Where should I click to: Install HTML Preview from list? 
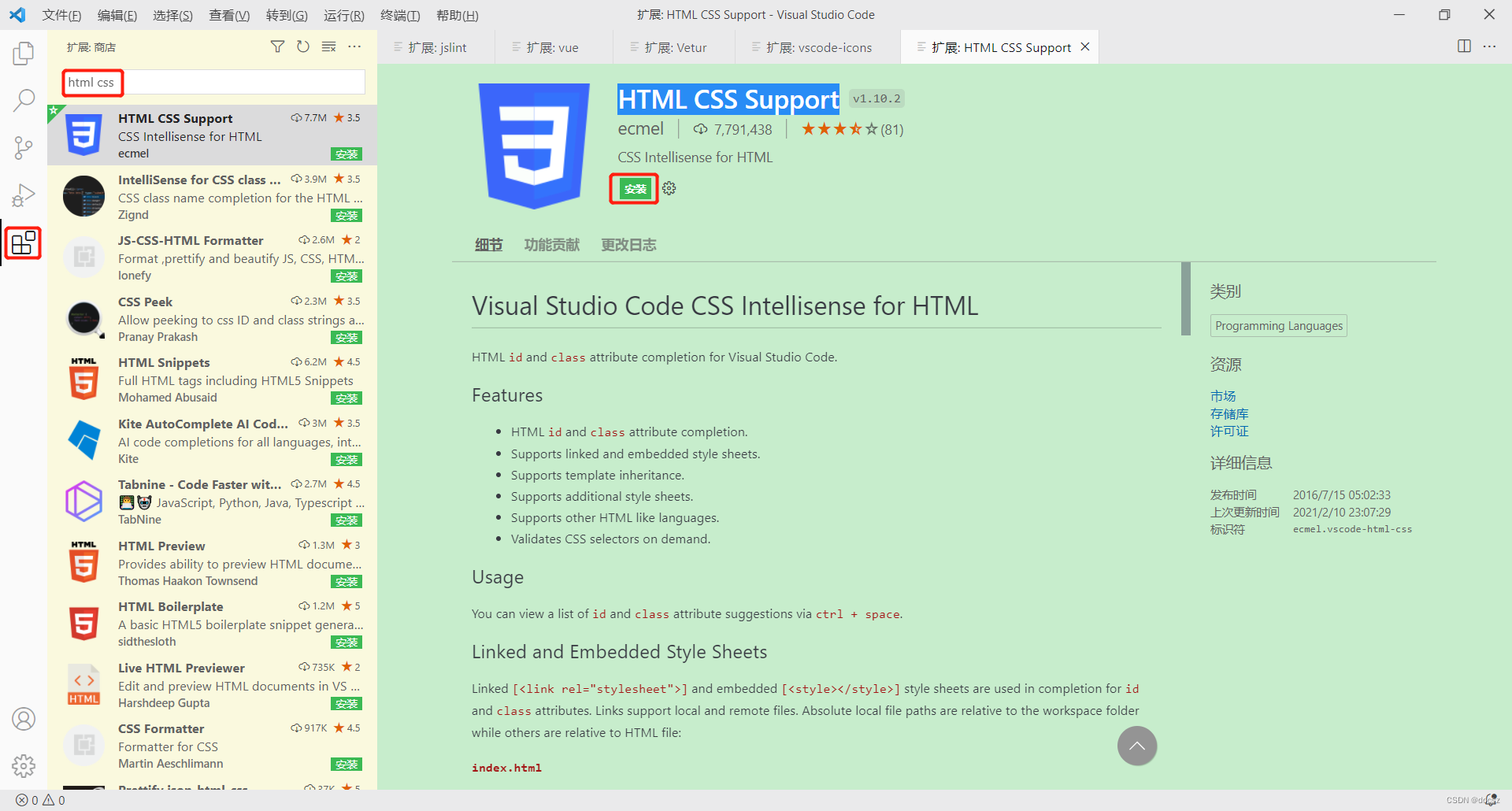click(346, 582)
